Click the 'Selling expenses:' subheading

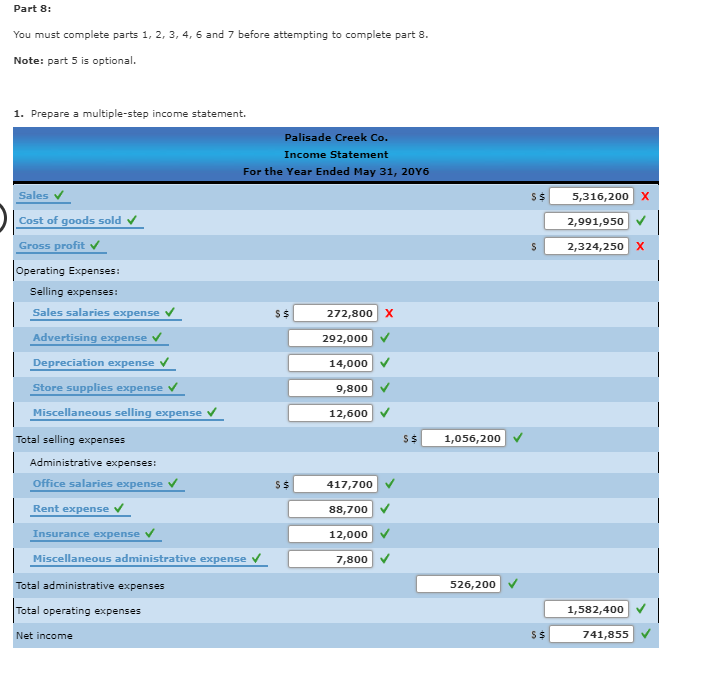tap(74, 292)
